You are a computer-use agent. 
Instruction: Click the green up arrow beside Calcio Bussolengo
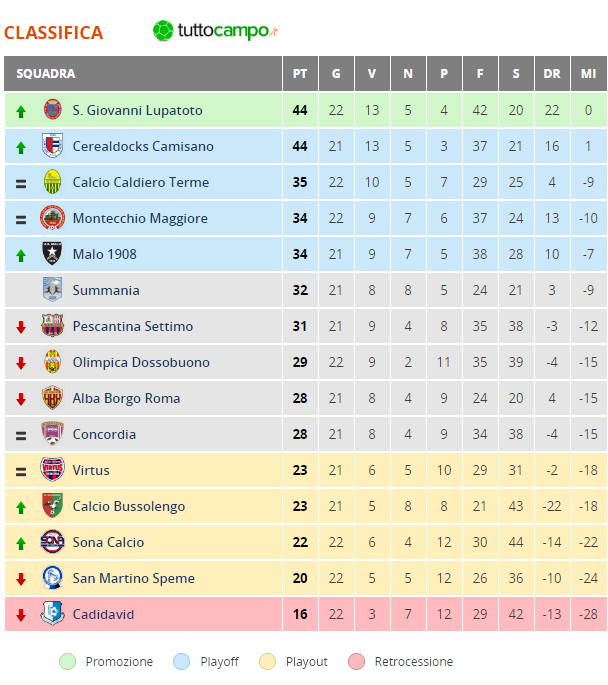(x=21, y=507)
